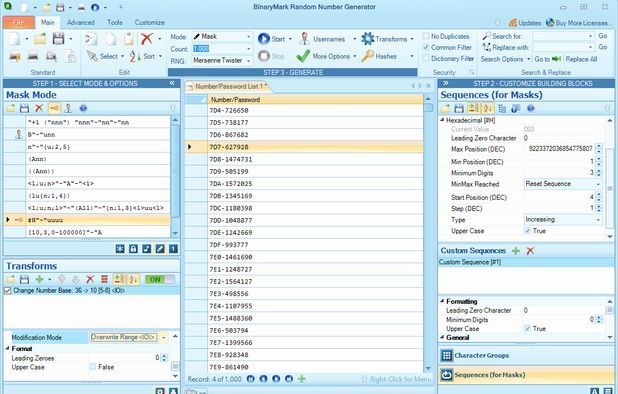Go to first record navigation icon

point(250,379)
